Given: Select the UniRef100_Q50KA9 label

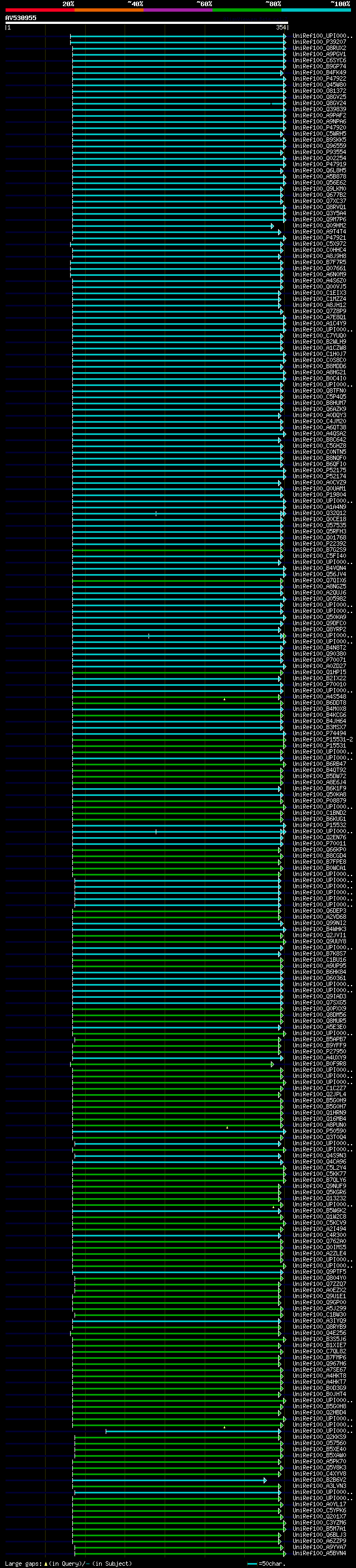Looking at the screenshot, I should [319, 617].
